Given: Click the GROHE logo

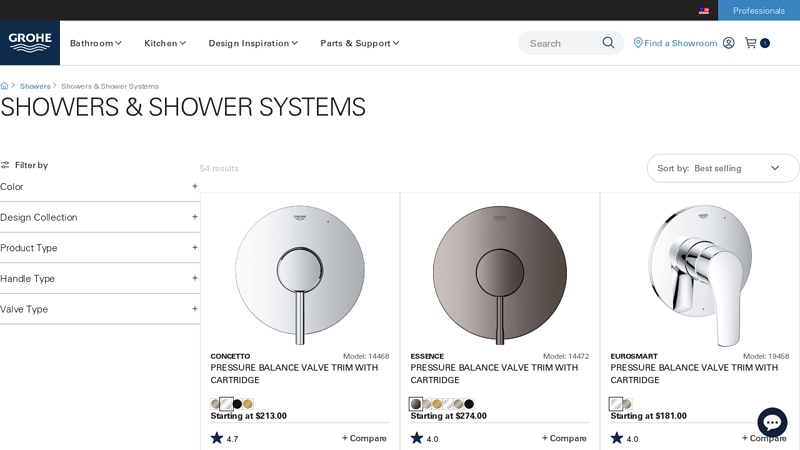Looking at the screenshot, I should coord(30,43).
